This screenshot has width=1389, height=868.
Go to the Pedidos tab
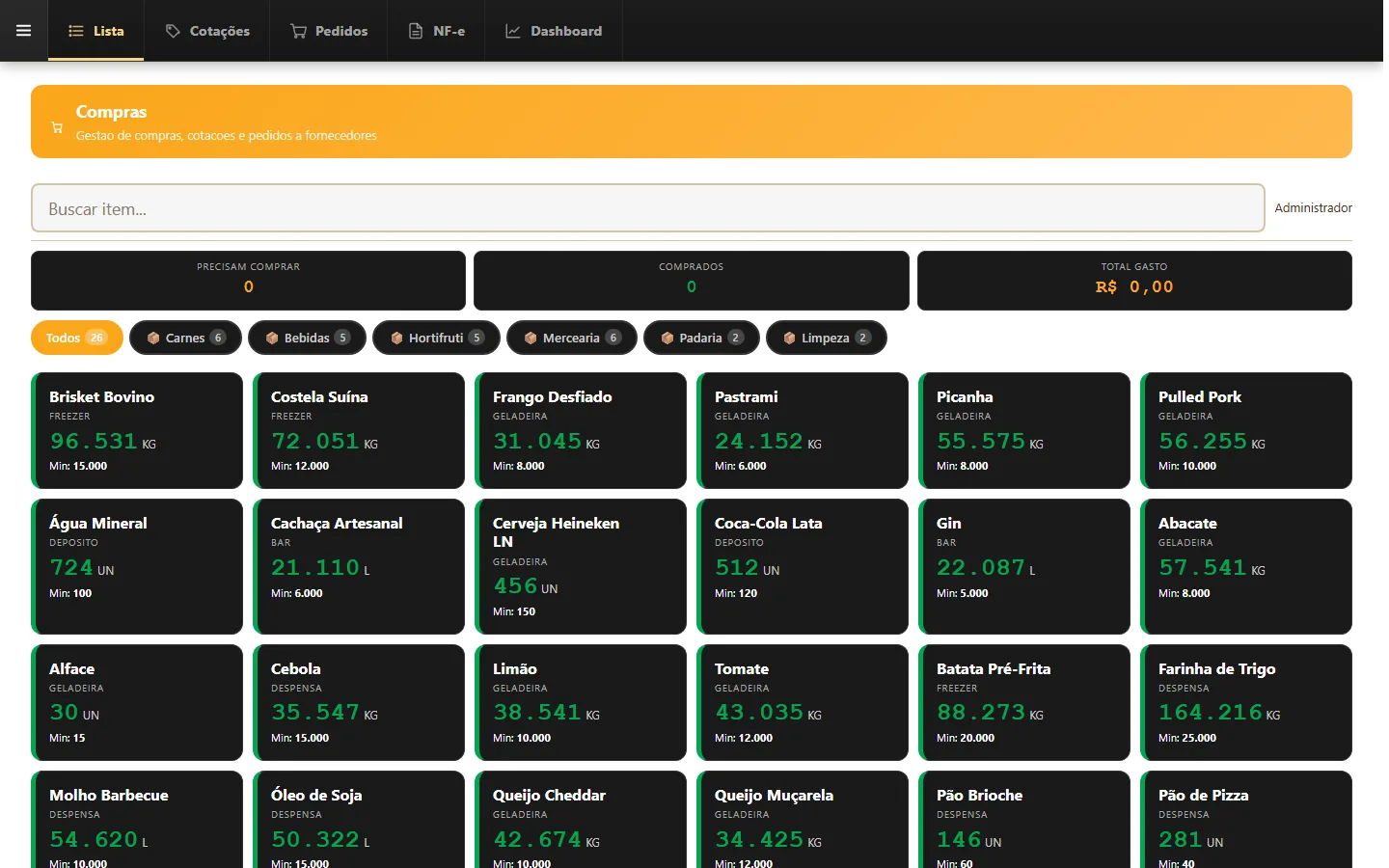tap(329, 31)
